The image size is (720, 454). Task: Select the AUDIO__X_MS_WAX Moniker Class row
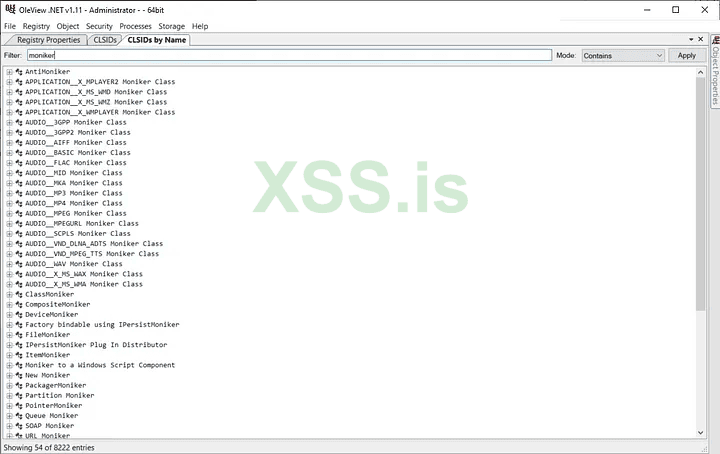(x=84, y=274)
